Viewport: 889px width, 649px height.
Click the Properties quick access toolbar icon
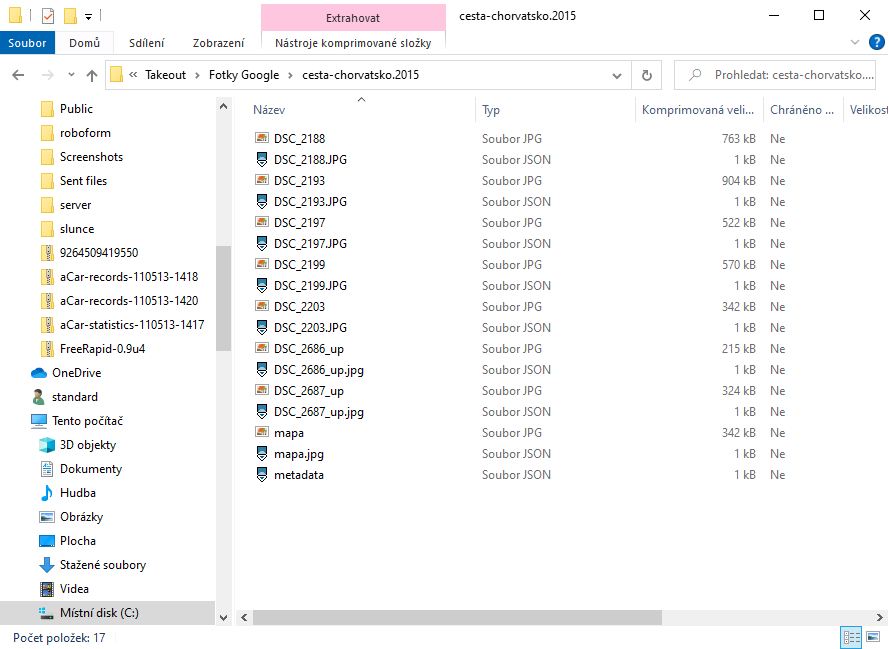point(47,15)
